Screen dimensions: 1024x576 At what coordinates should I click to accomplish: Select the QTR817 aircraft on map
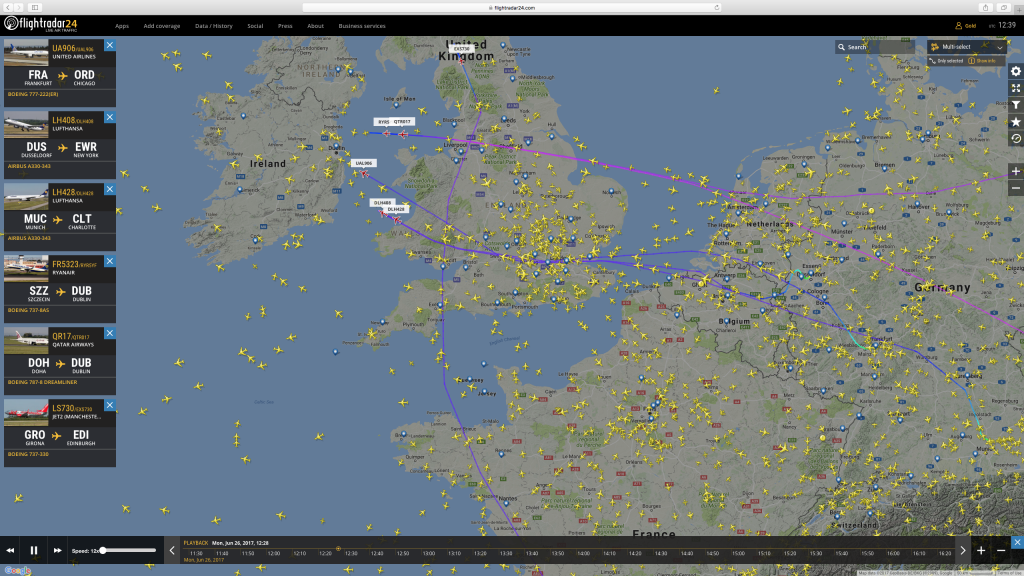coord(404,134)
